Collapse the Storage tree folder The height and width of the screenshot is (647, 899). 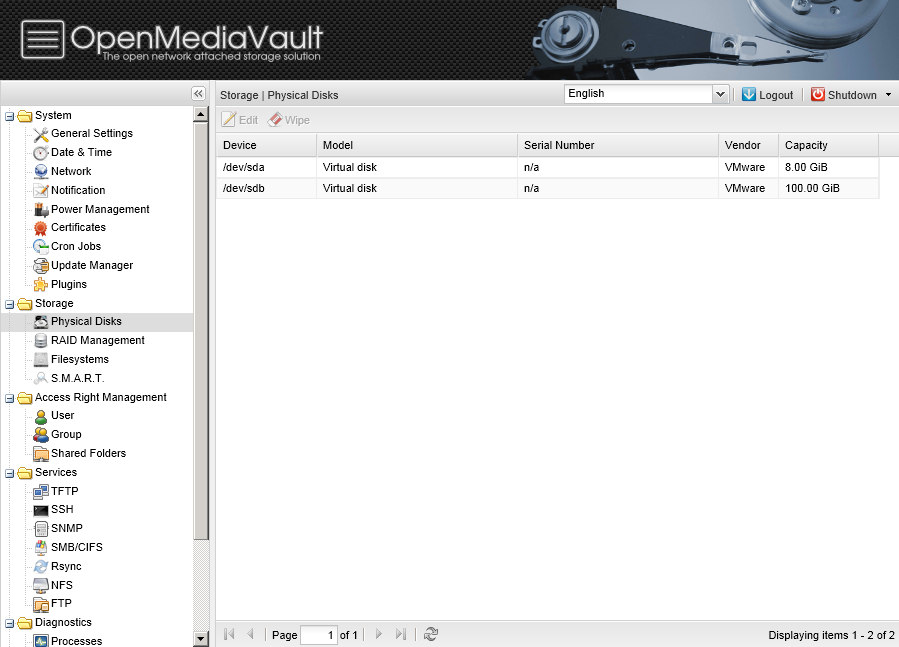tap(10, 304)
